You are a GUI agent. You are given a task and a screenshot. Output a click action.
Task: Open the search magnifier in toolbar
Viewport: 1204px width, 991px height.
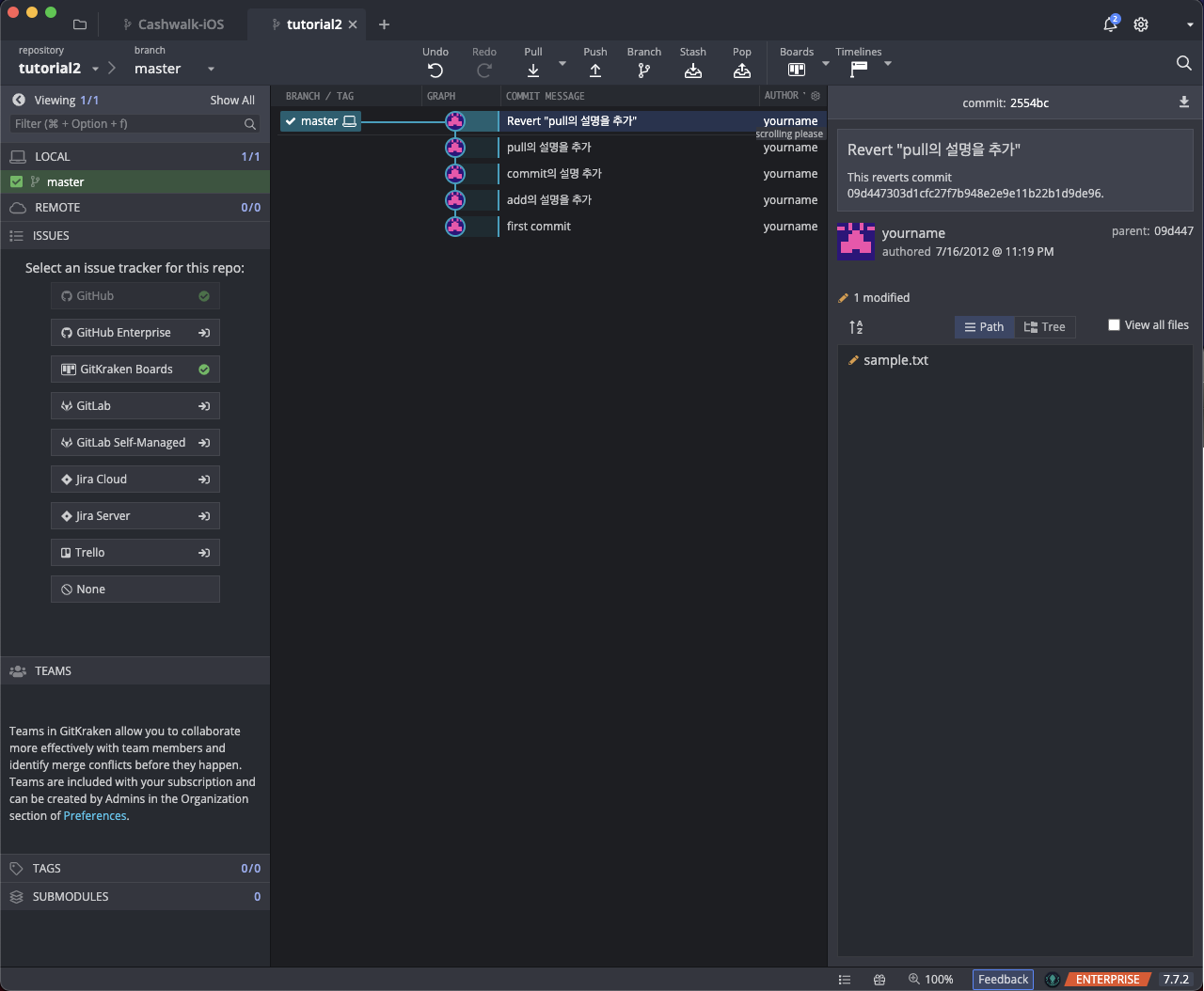click(x=1183, y=63)
